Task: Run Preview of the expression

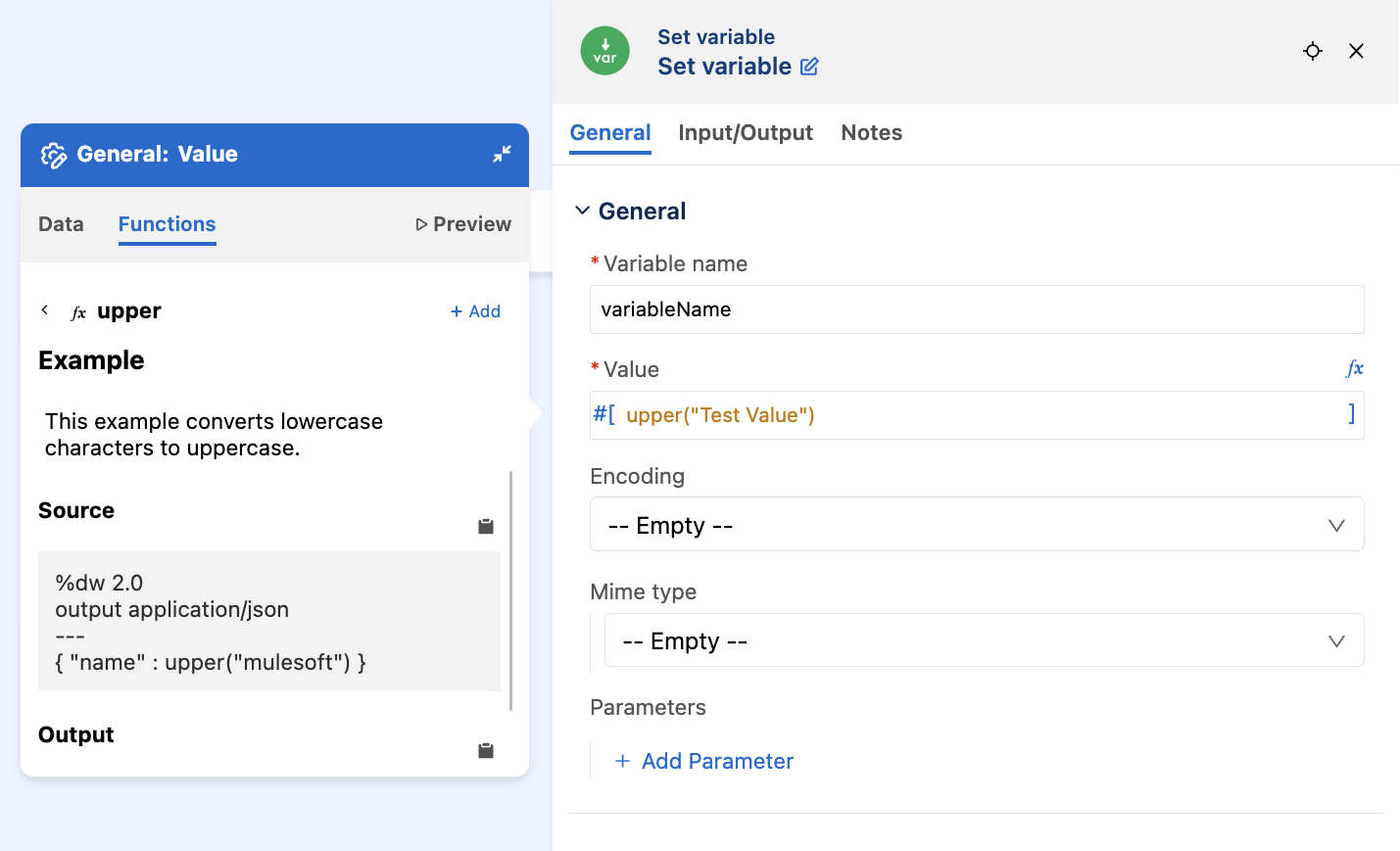Action: pos(461,224)
